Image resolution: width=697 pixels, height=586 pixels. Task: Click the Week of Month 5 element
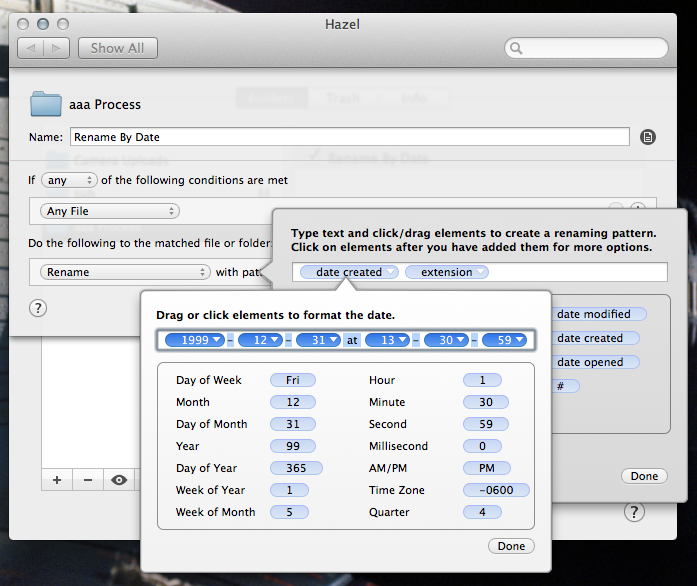tap(289, 512)
